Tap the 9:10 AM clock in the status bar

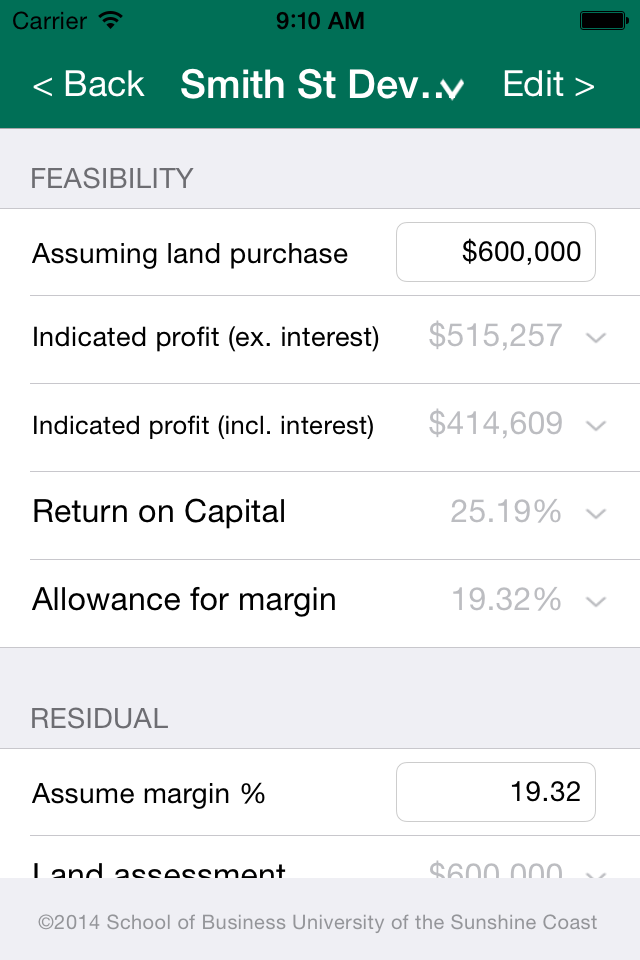(x=320, y=21)
